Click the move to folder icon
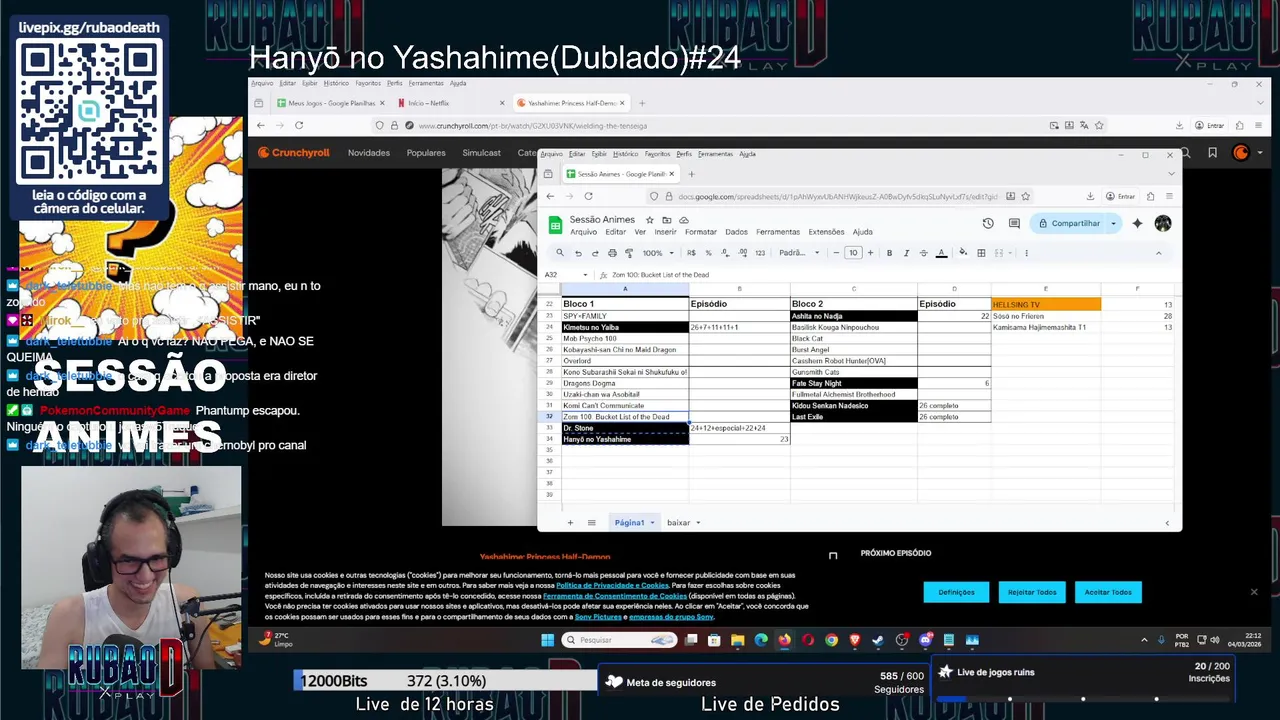1280x720 pixels. click(667, 220)
